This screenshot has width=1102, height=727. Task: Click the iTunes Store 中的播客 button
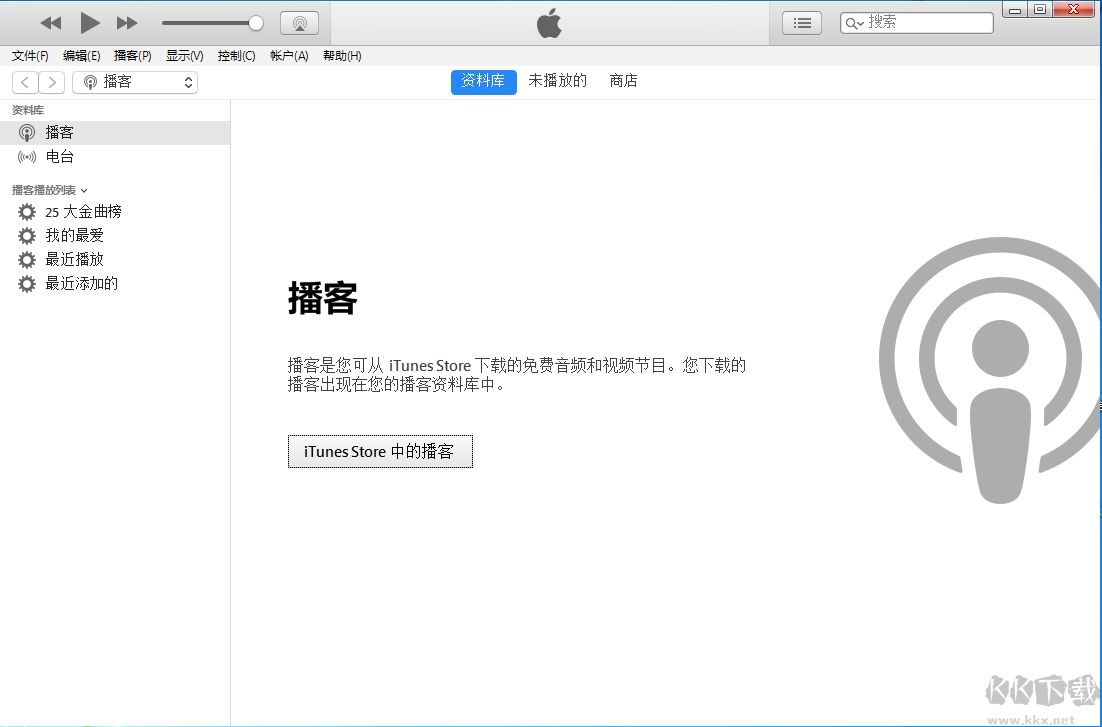click(380, 451)
